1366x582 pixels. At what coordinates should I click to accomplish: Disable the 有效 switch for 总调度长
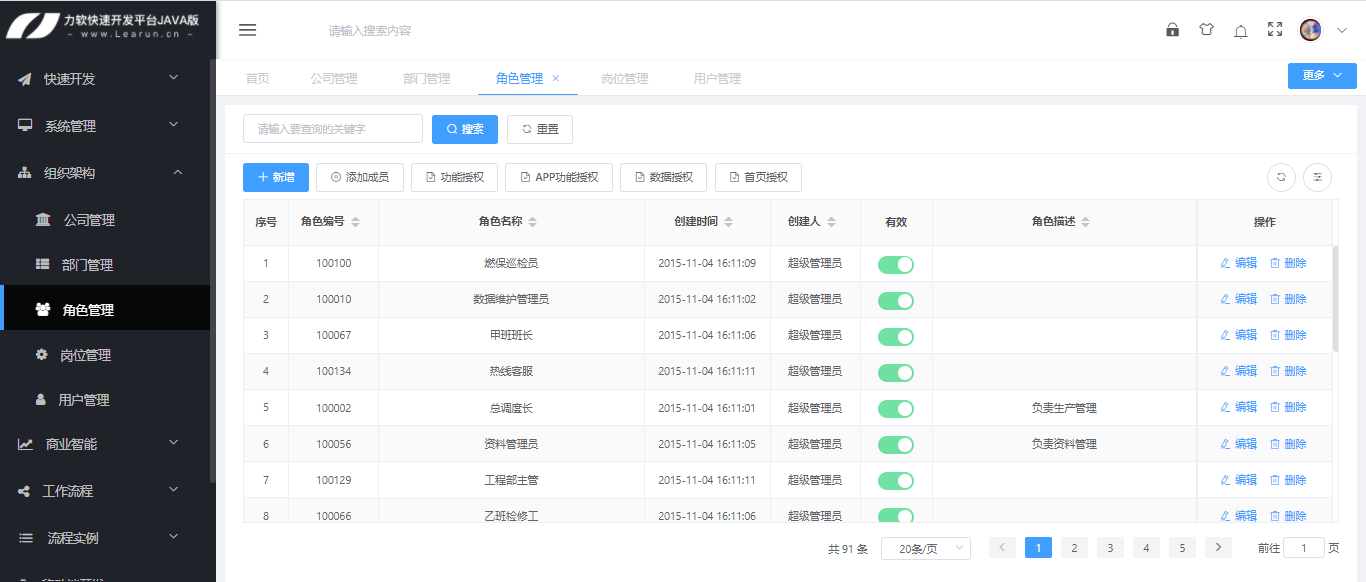[x=895, y=408]
